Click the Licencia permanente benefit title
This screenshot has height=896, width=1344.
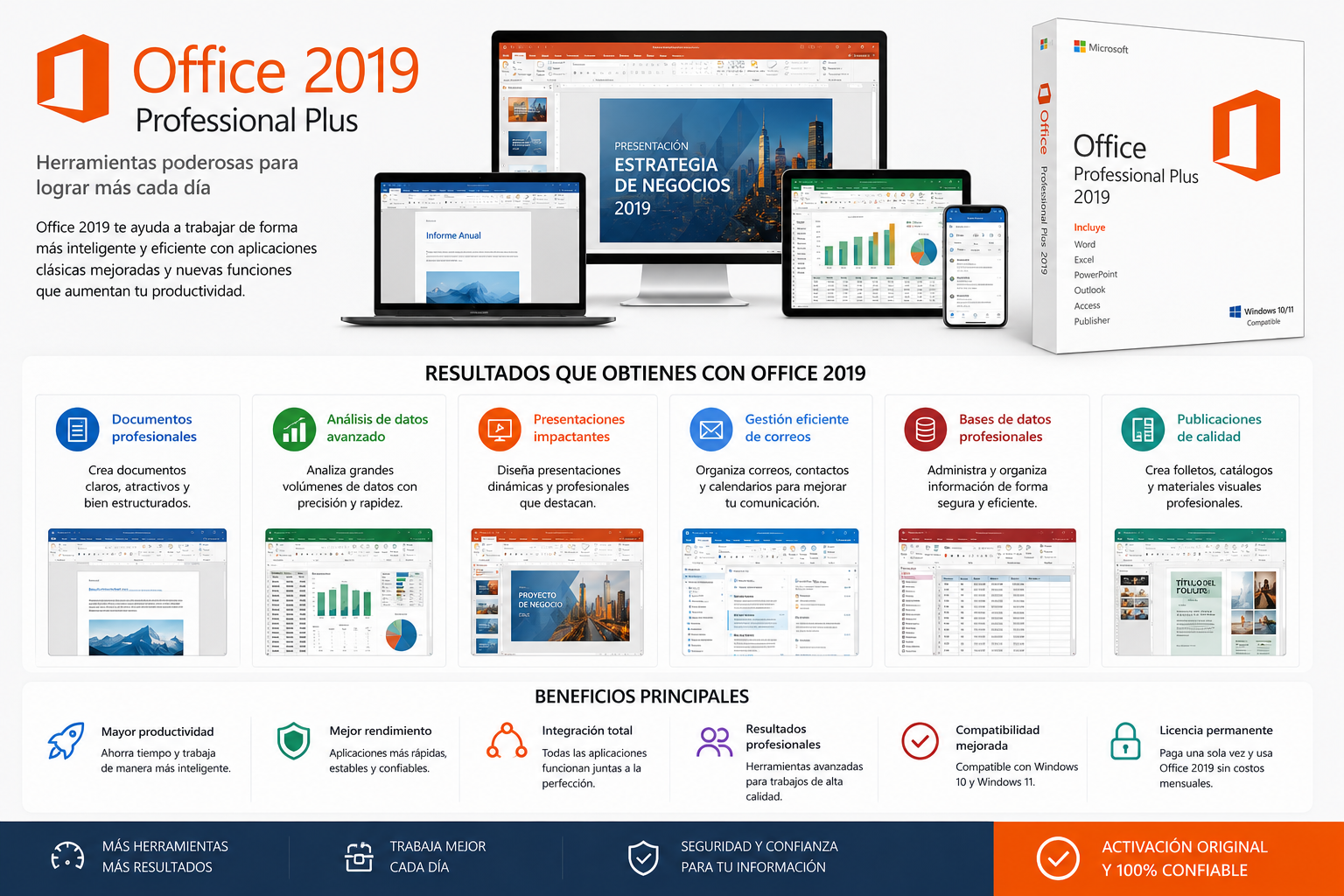pyautogui.click(x=1216, y=730)
